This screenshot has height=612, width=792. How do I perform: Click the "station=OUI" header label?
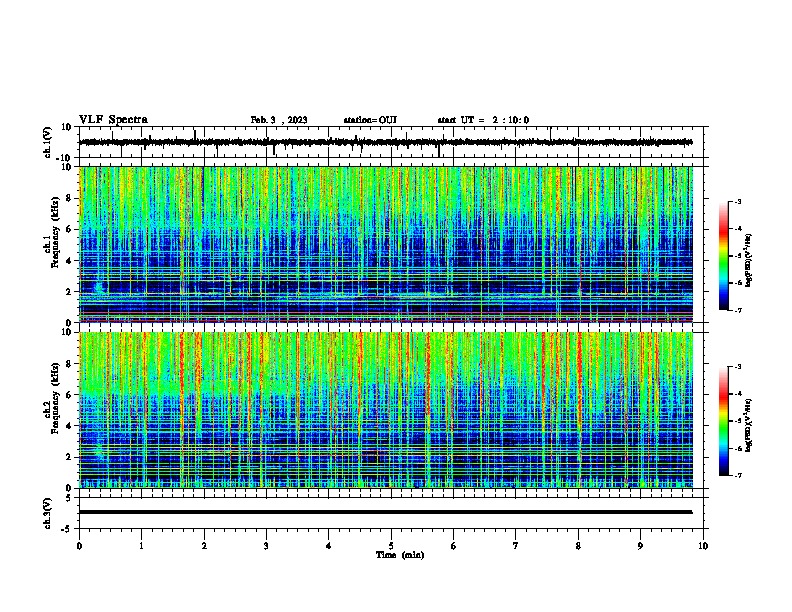coord(370,120)
